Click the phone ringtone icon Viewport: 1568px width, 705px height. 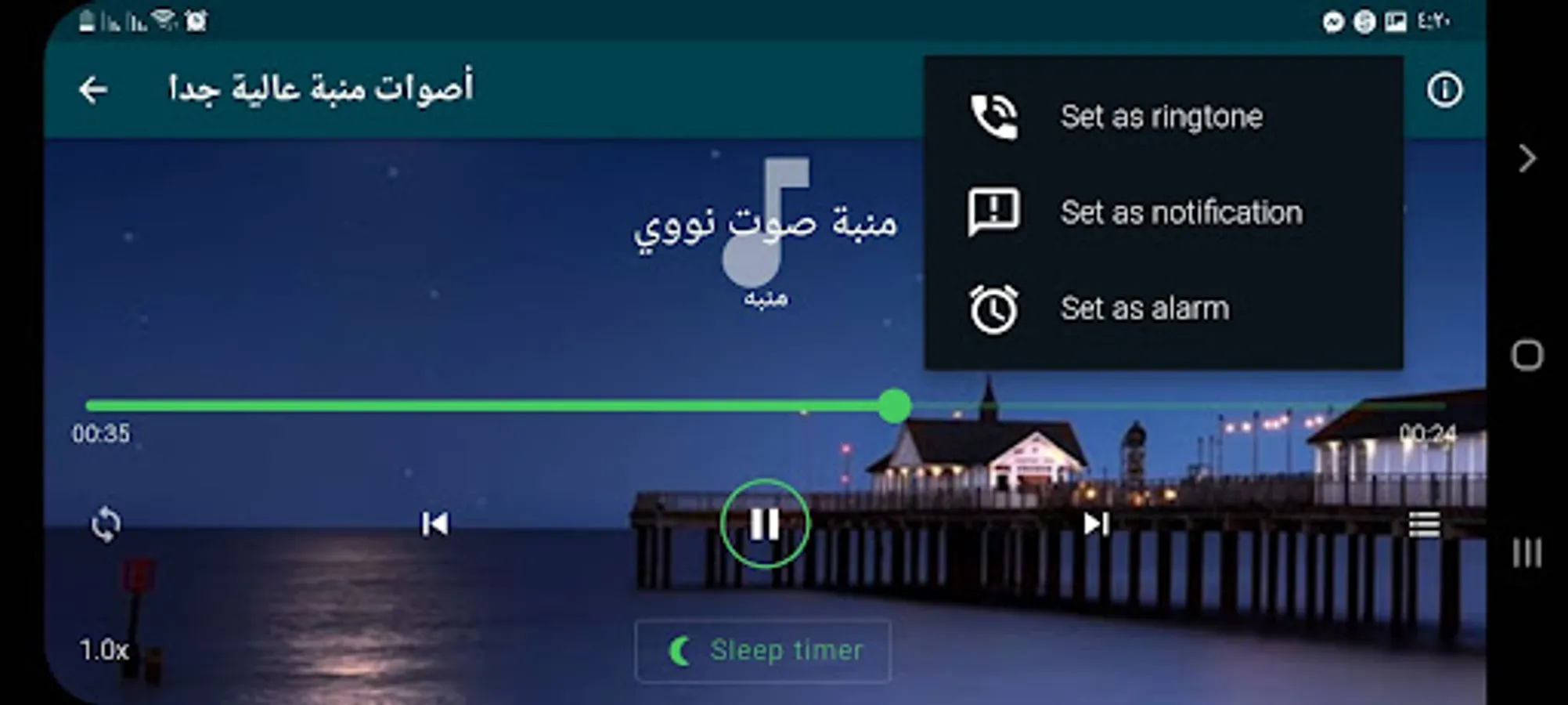[993, 117]
